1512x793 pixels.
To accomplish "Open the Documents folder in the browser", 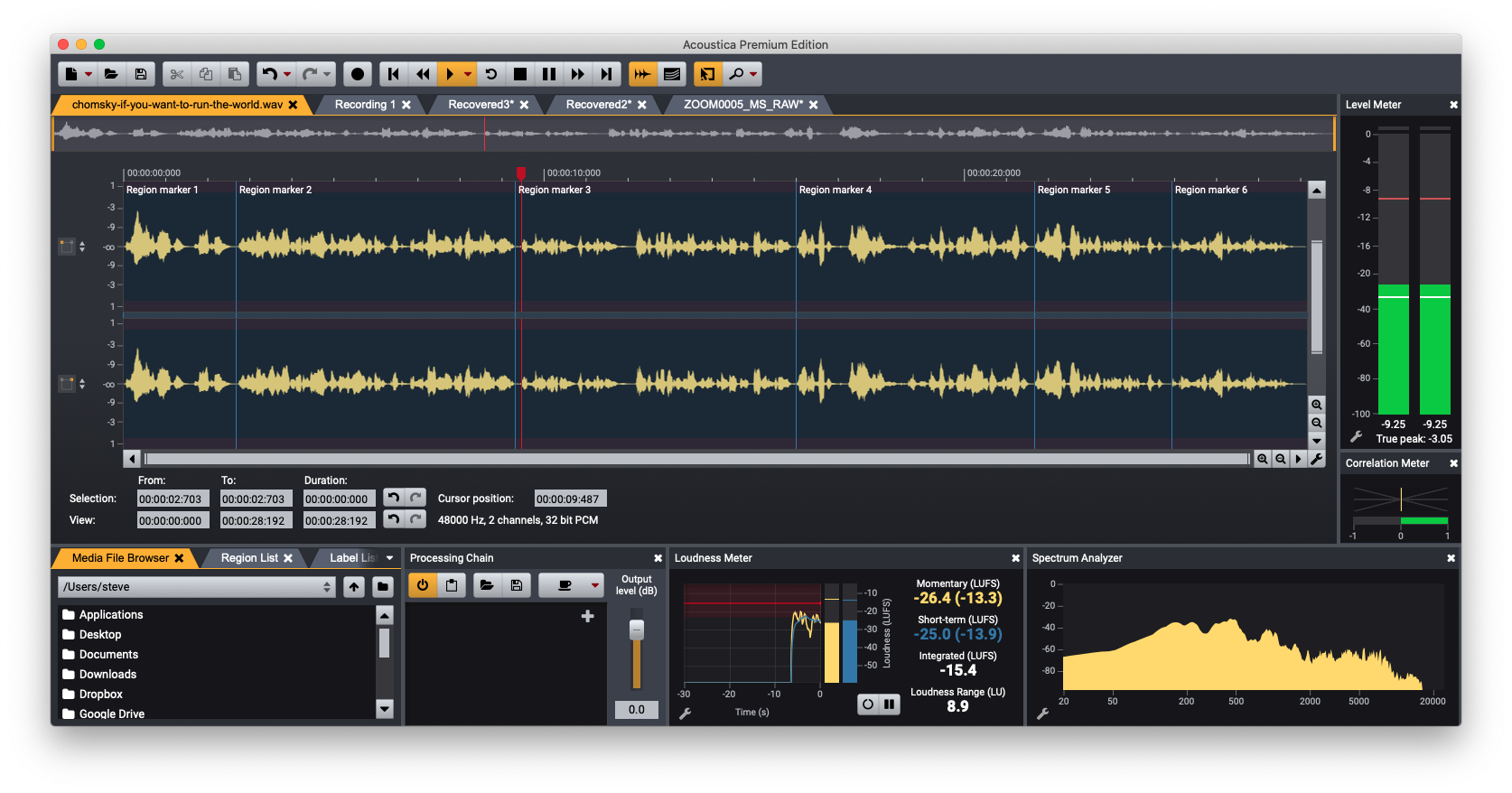I will pos(108,655).
